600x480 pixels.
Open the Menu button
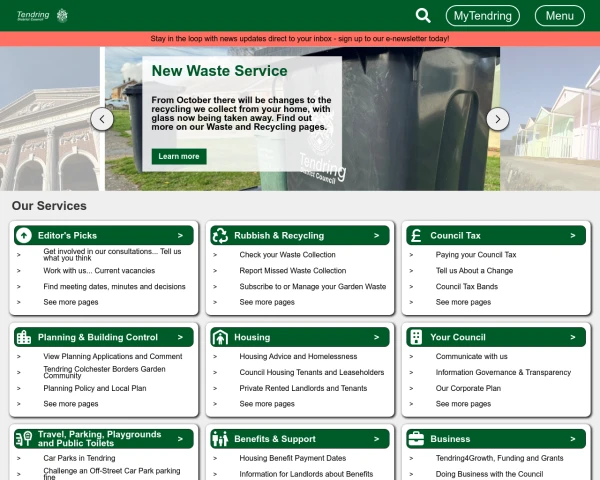[560, 16]
